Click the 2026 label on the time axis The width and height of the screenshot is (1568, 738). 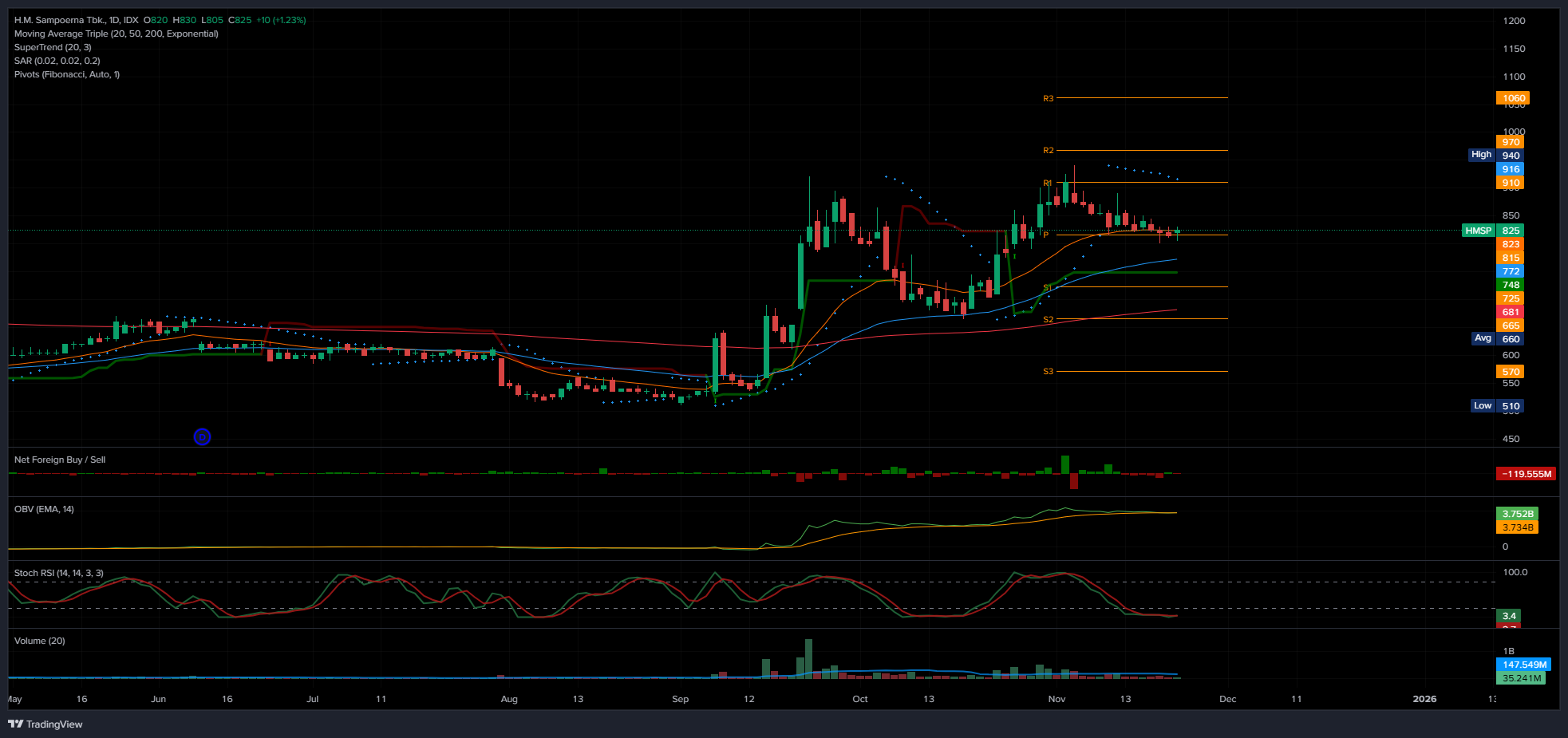coord(1424,699)
